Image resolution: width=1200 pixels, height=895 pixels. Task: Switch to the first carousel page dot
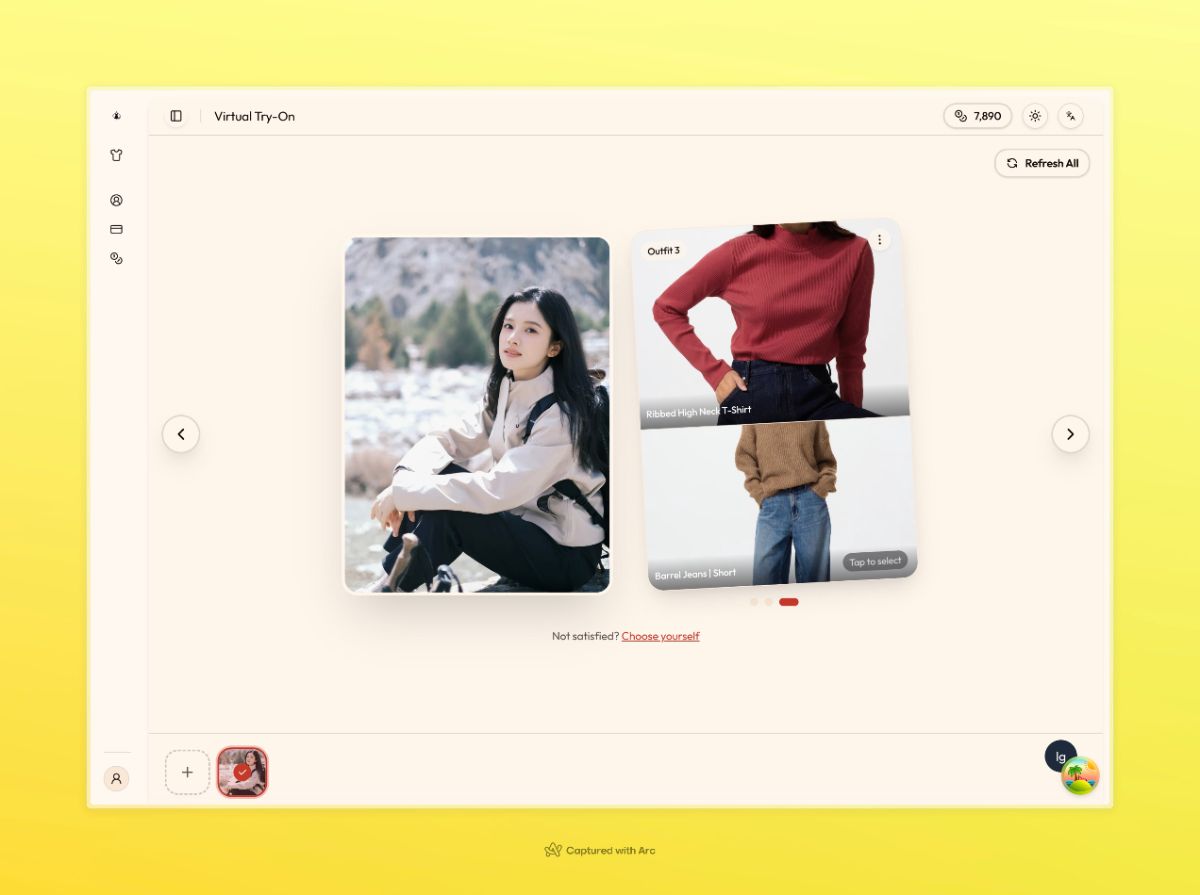[754, 602]
